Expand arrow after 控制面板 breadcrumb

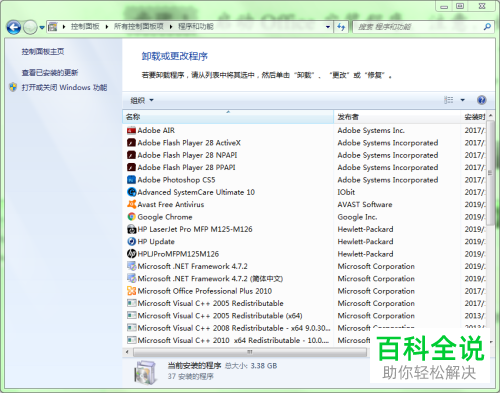[x=107, y=27]
